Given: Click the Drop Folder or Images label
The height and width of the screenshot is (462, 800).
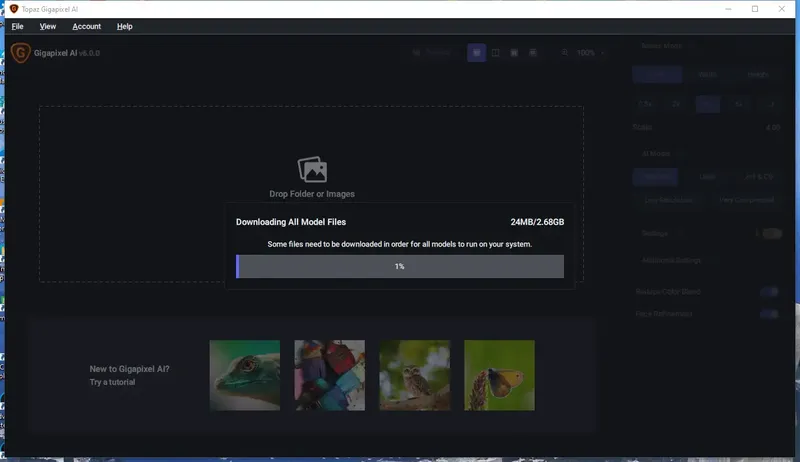Looking at the screenshot, I should coord(312,194).
